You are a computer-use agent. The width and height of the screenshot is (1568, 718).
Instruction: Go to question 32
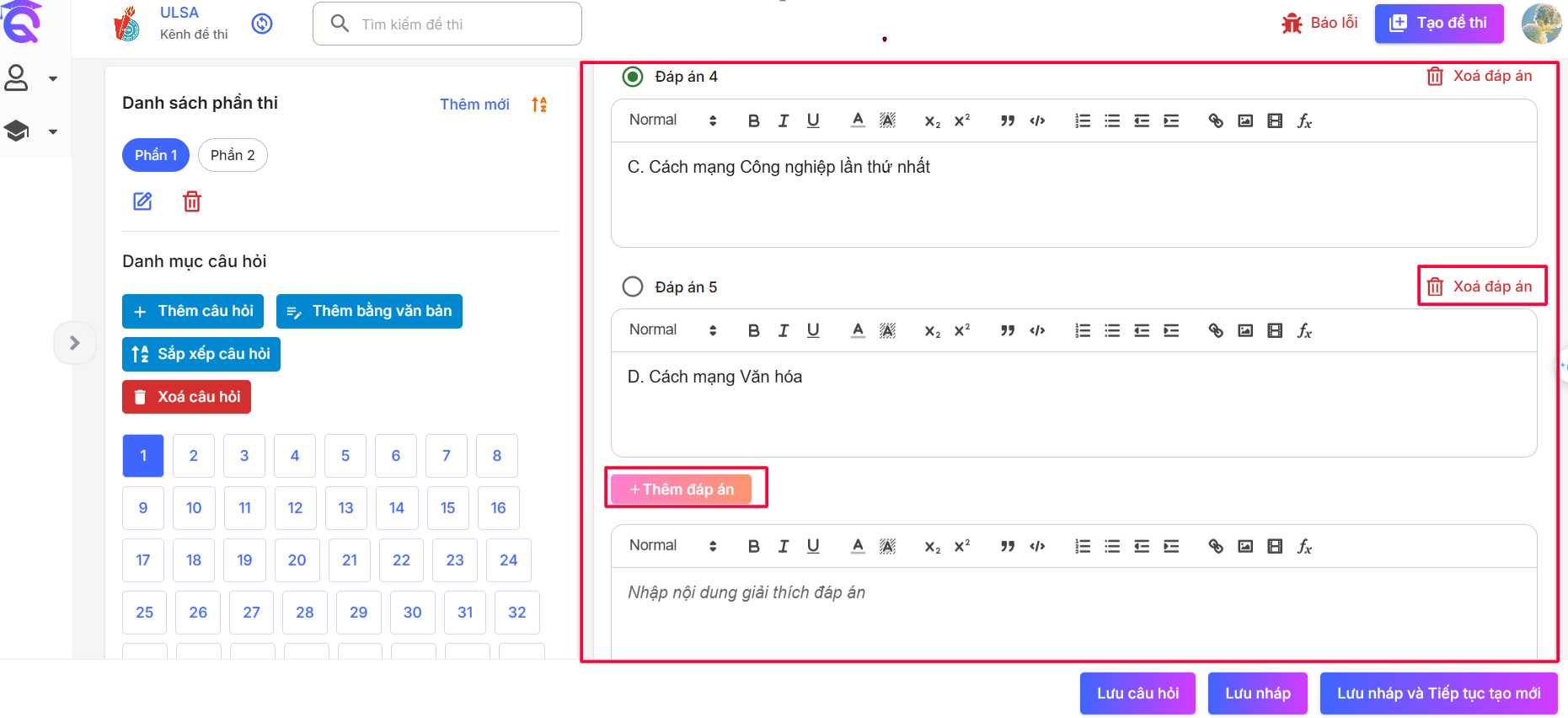pos(517,613)
